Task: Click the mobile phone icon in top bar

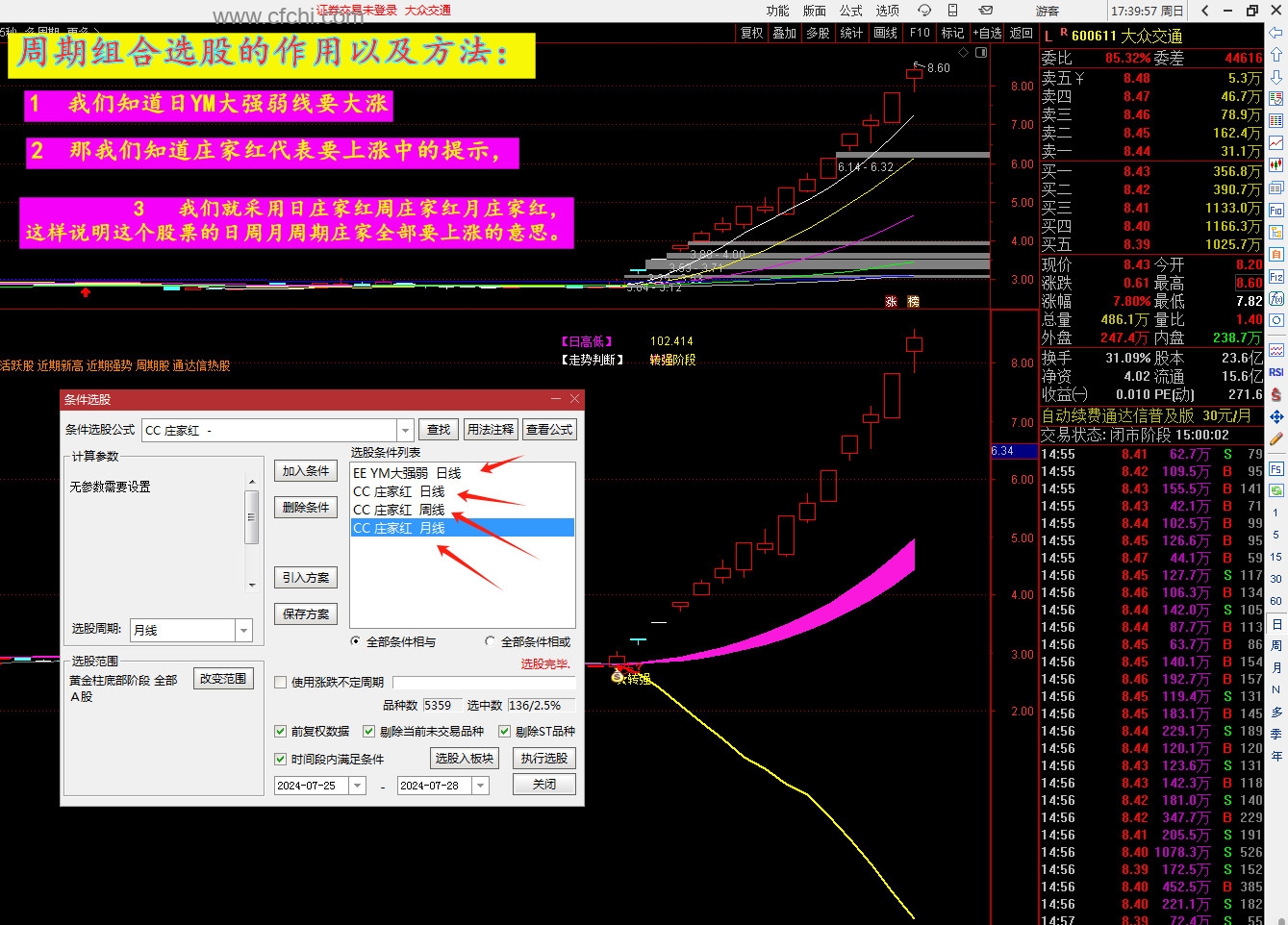Action: [x=952, y=11]
